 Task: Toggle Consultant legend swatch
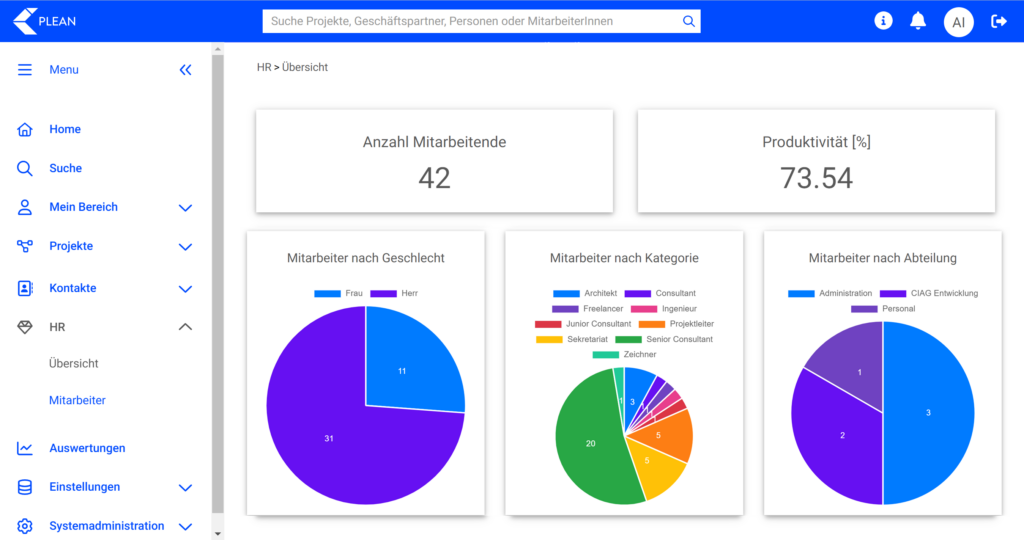pyautogui.click(x=637, y=294)
